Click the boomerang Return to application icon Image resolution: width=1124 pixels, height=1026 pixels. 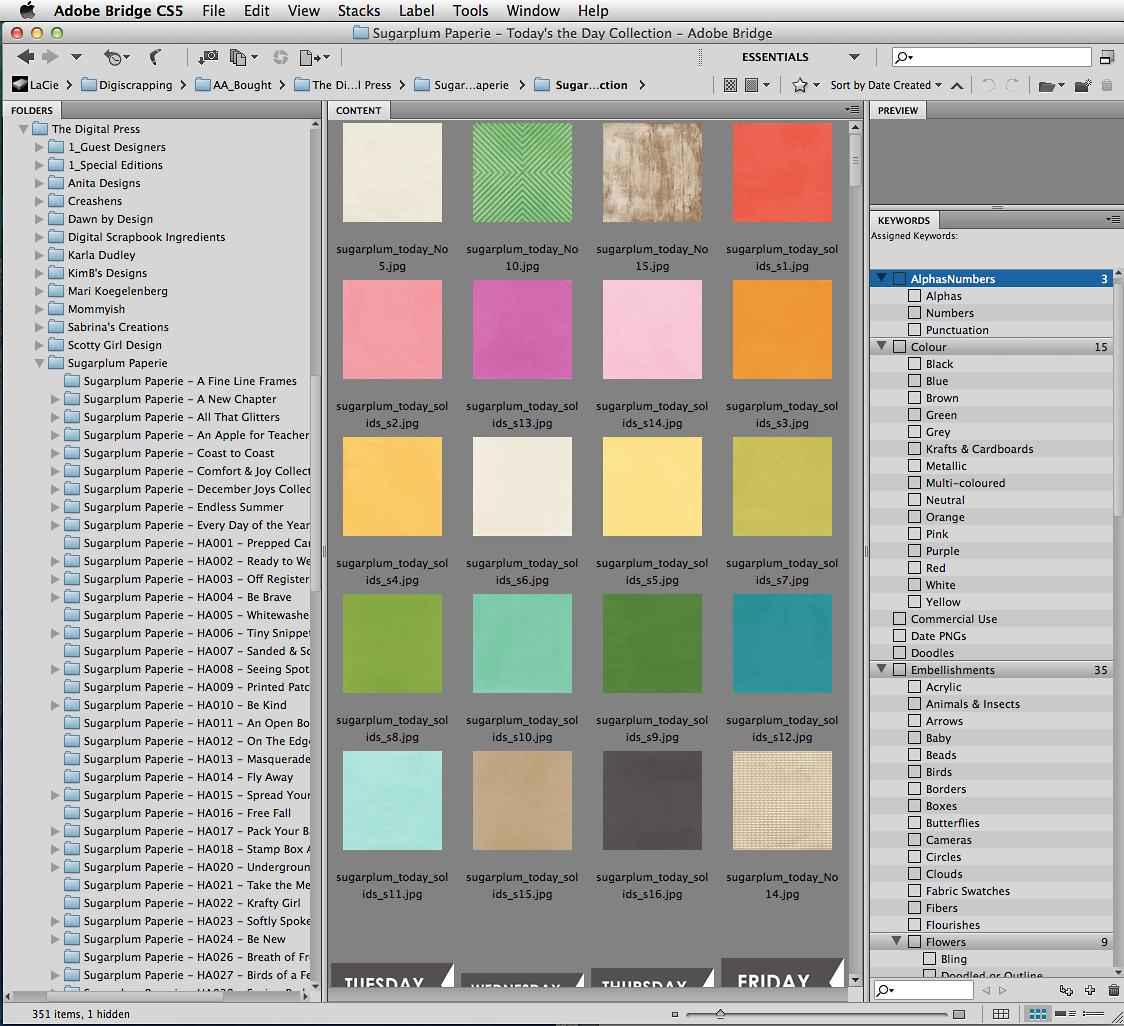155,57
